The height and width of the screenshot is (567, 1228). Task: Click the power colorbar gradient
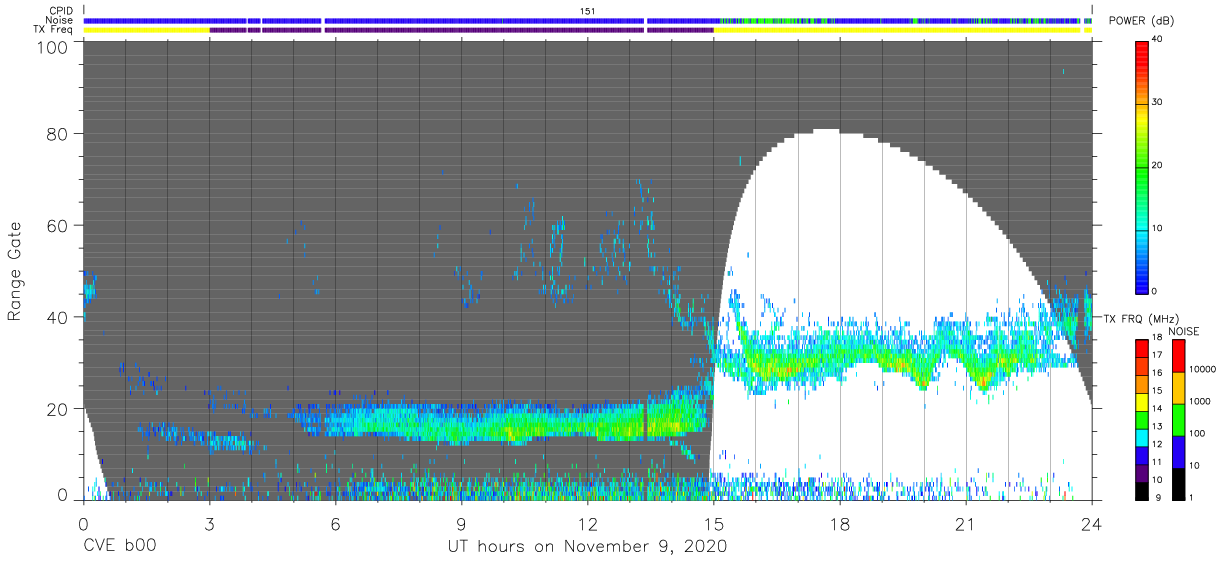pos(1141,166)
